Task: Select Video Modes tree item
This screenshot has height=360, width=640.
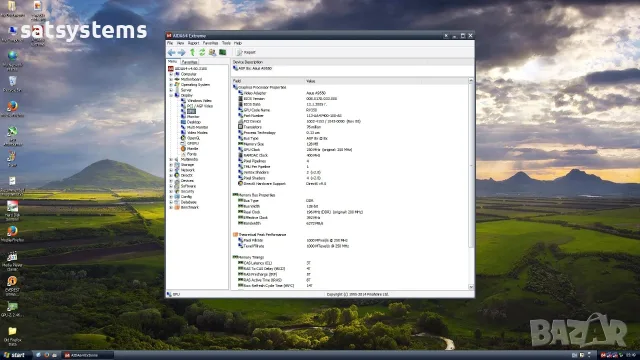Action: [197, 133]
